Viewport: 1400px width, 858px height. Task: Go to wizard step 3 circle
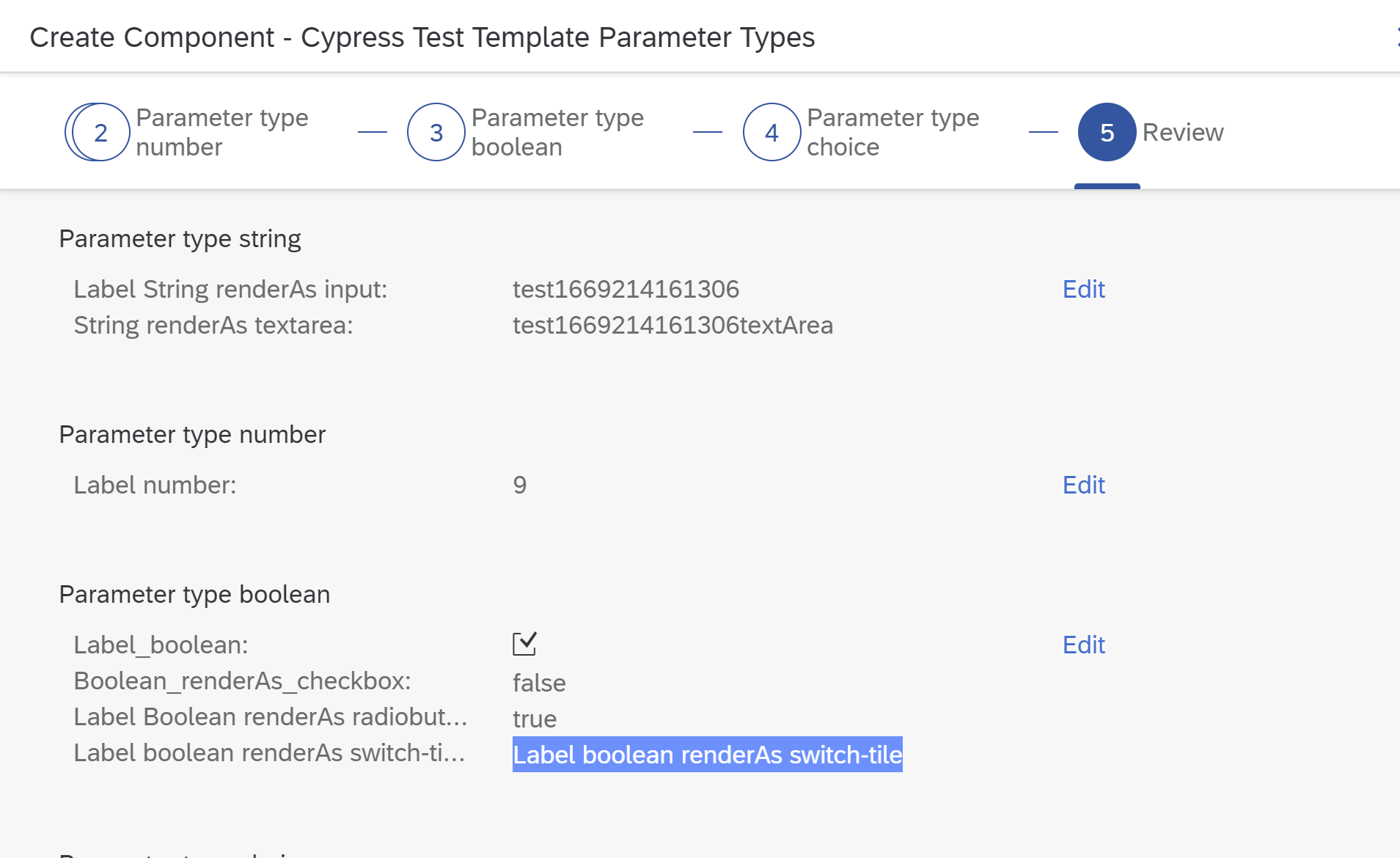pyautogui.click(x=436, y=132)
